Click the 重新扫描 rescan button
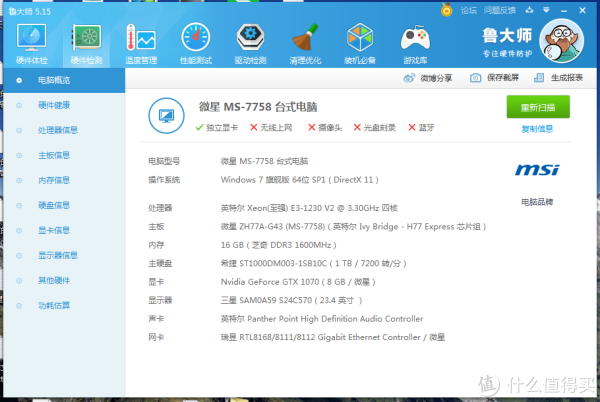The image size is (600, 402). point(538,107)
